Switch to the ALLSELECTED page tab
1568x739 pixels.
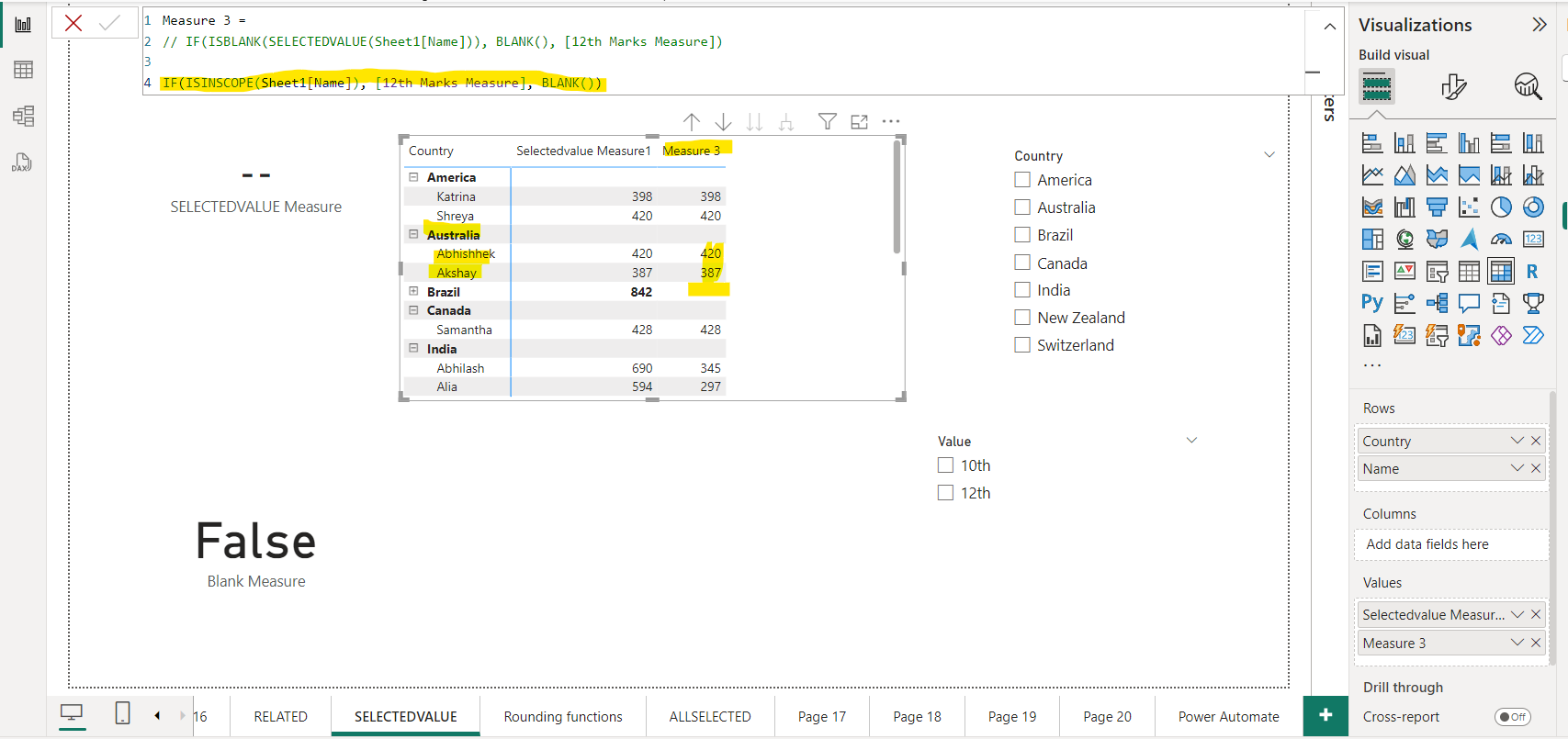tap(709, 717)
